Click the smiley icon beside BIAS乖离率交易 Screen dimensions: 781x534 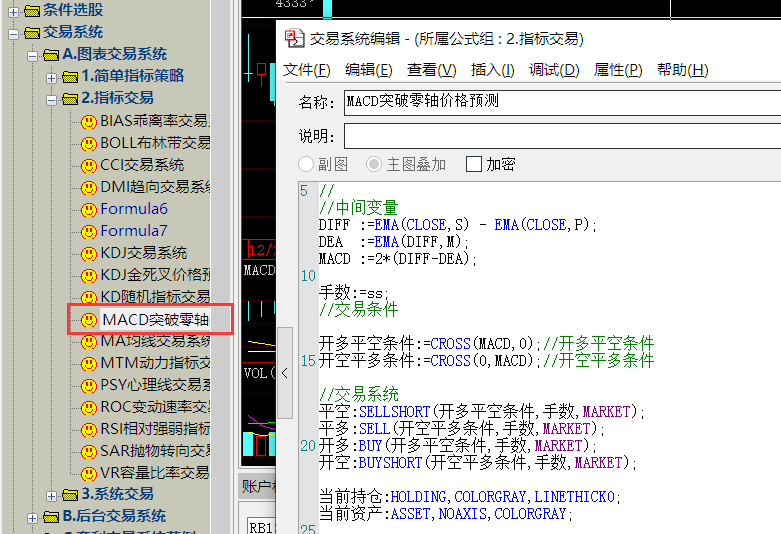pos(89,122)
